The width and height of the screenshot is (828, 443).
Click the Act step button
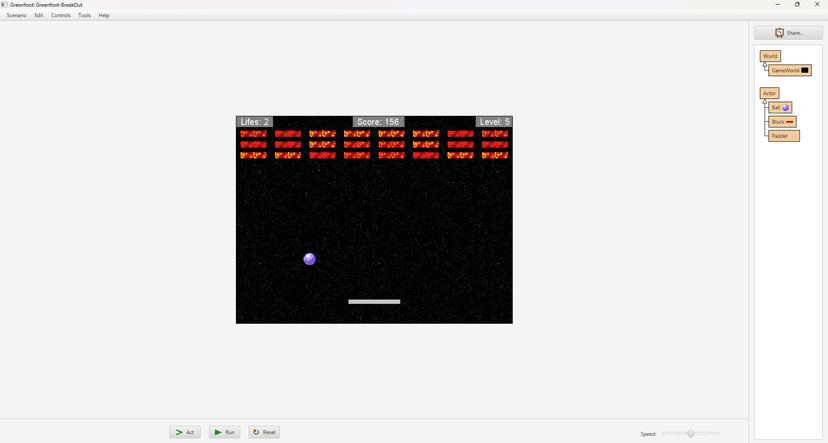pyautogui.click(x=185, y=432)
